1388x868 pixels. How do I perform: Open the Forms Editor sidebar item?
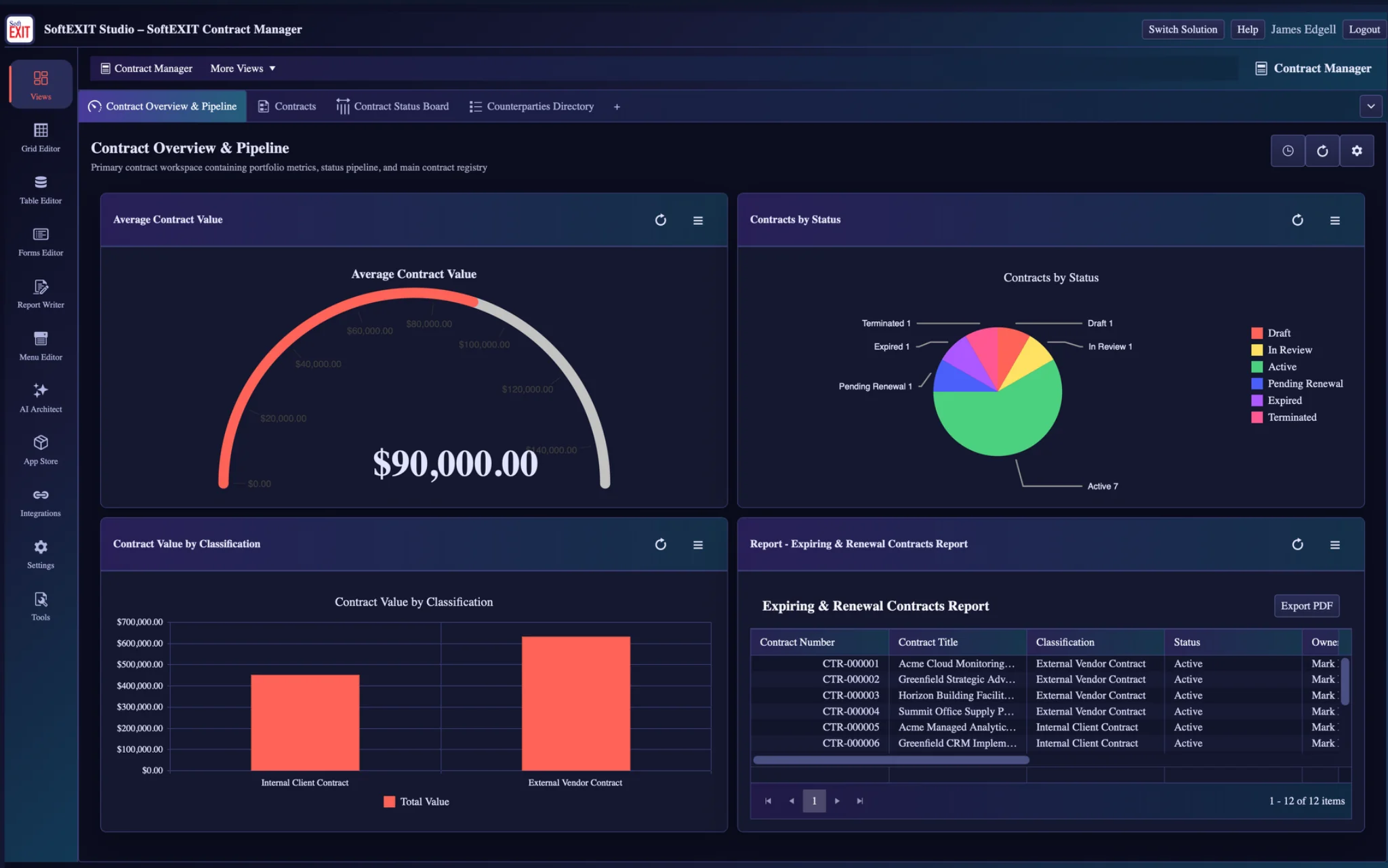[41, 242]
